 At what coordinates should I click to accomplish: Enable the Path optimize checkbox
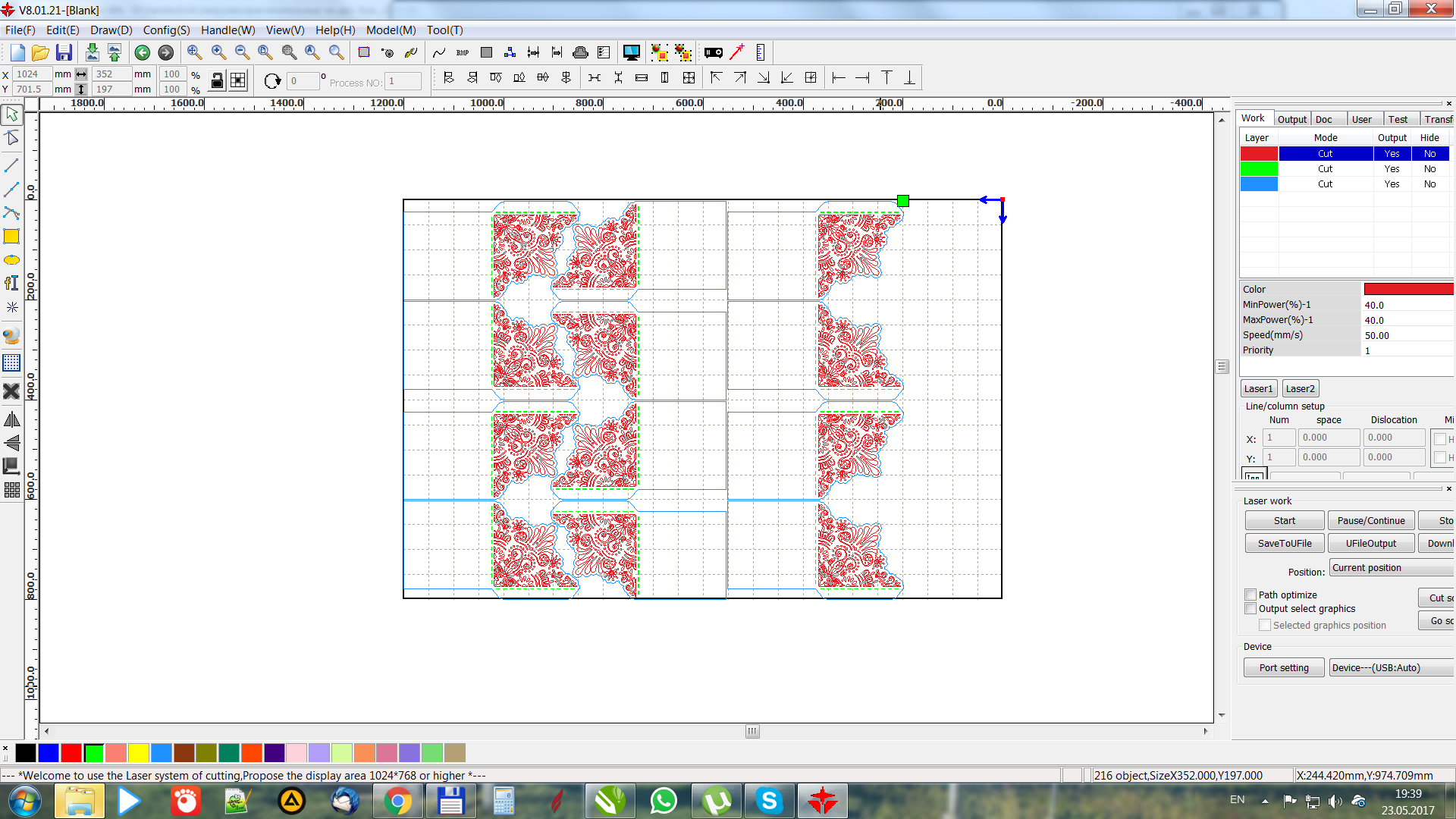[x=1250, y=595]
